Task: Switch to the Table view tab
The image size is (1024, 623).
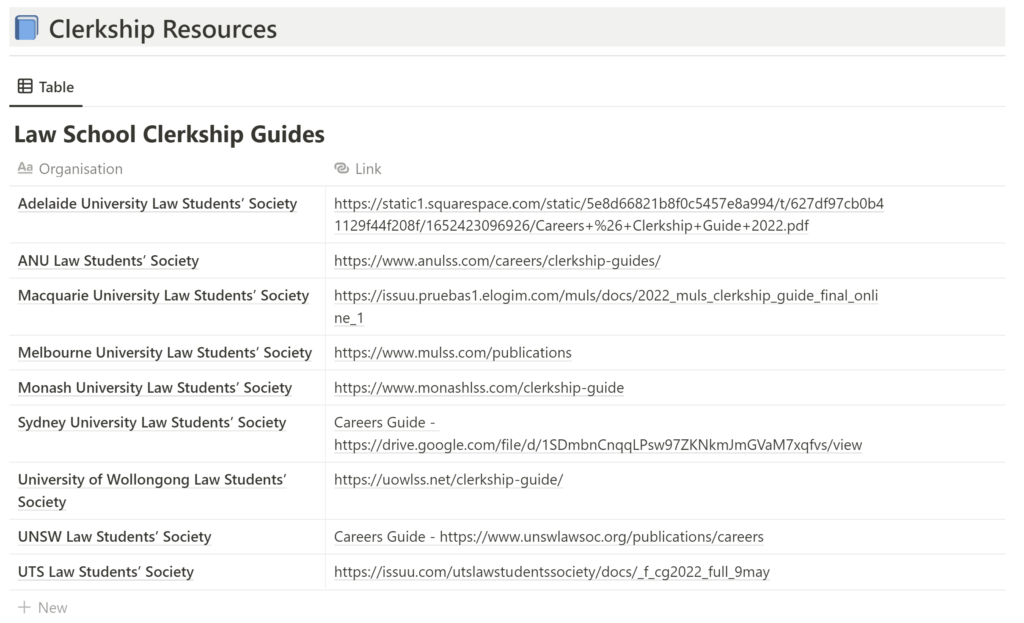Action: [x=46, y=87]
